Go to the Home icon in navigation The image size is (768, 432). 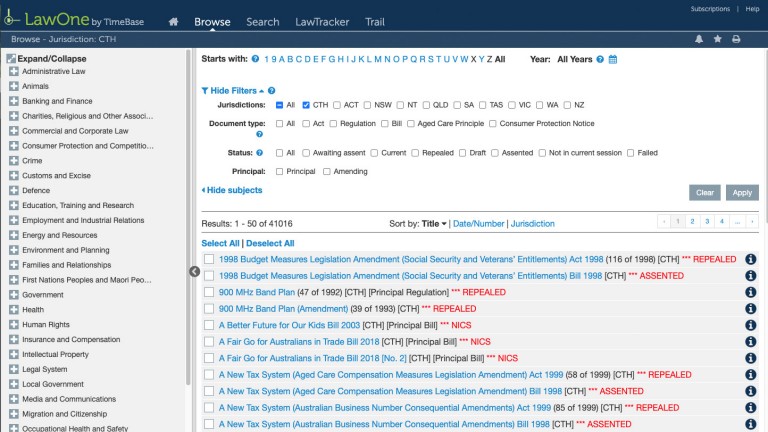point(173,22)
